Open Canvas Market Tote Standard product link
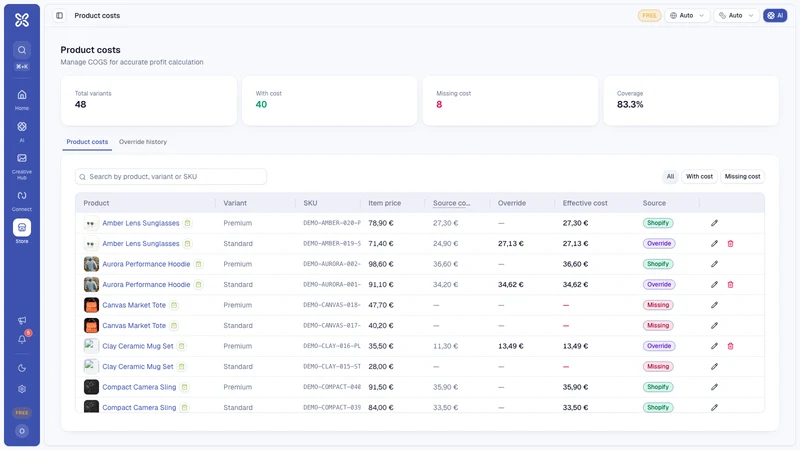This screenshot has width=800, height=450. coord(134,326)
